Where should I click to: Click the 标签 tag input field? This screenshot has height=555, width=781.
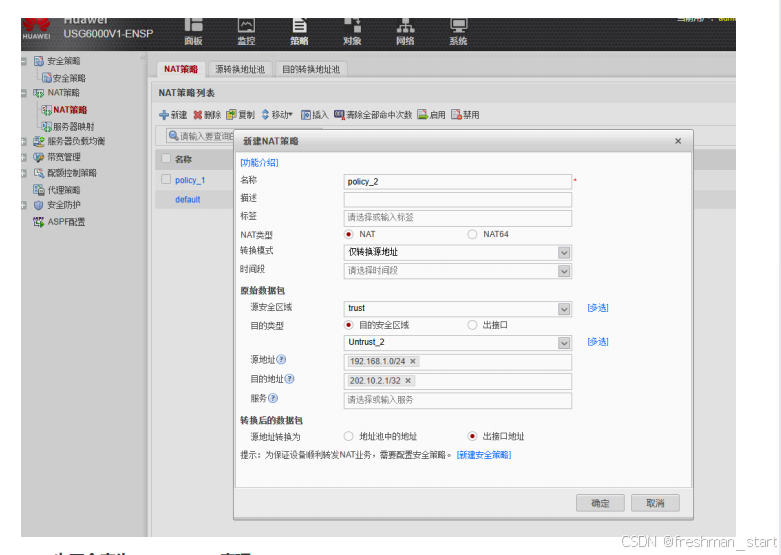(x=457, y=218)
